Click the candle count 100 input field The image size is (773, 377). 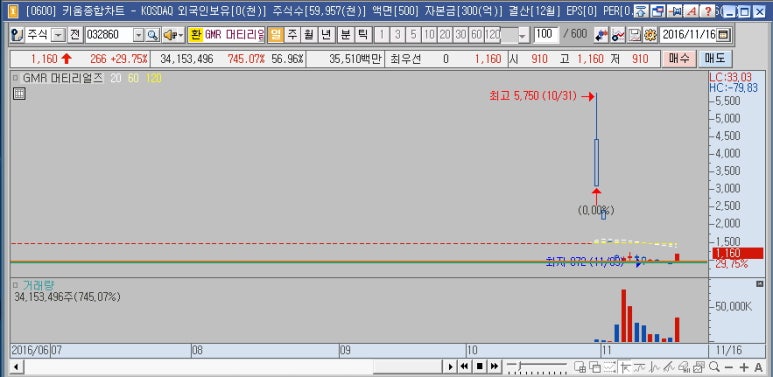click(x=546, y=35)
